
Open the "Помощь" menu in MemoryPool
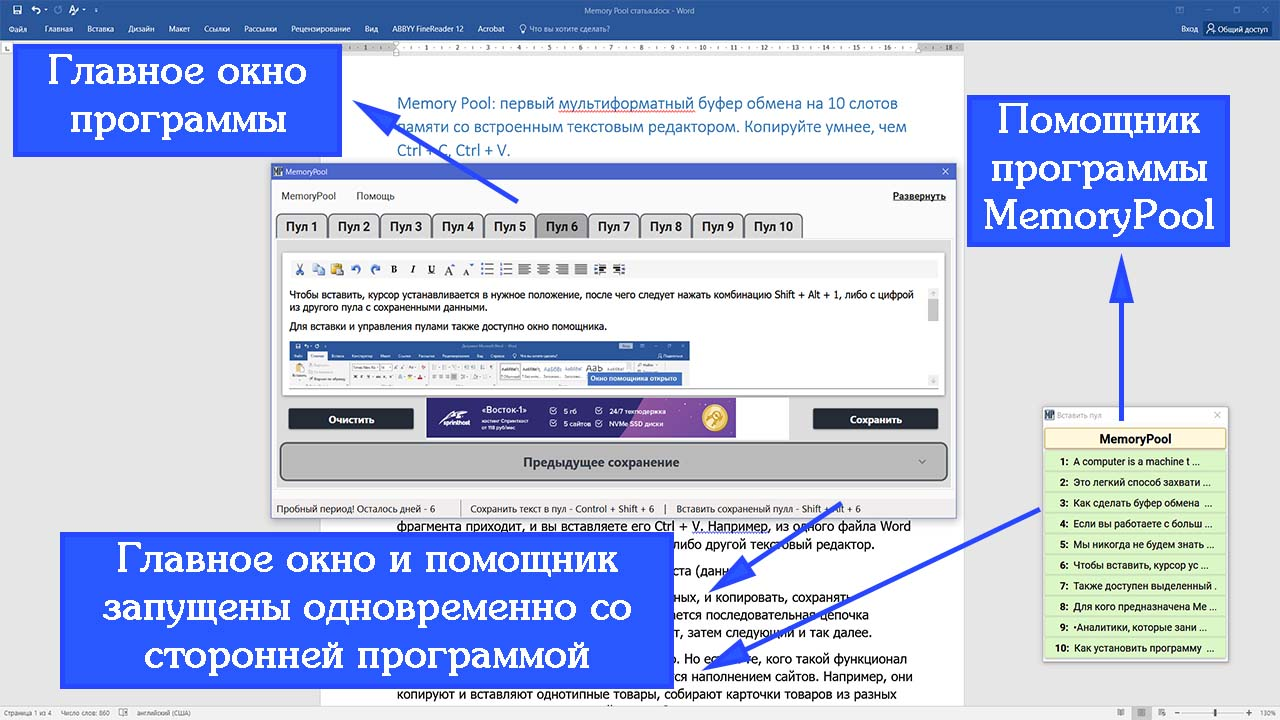[x=375, y=196]
